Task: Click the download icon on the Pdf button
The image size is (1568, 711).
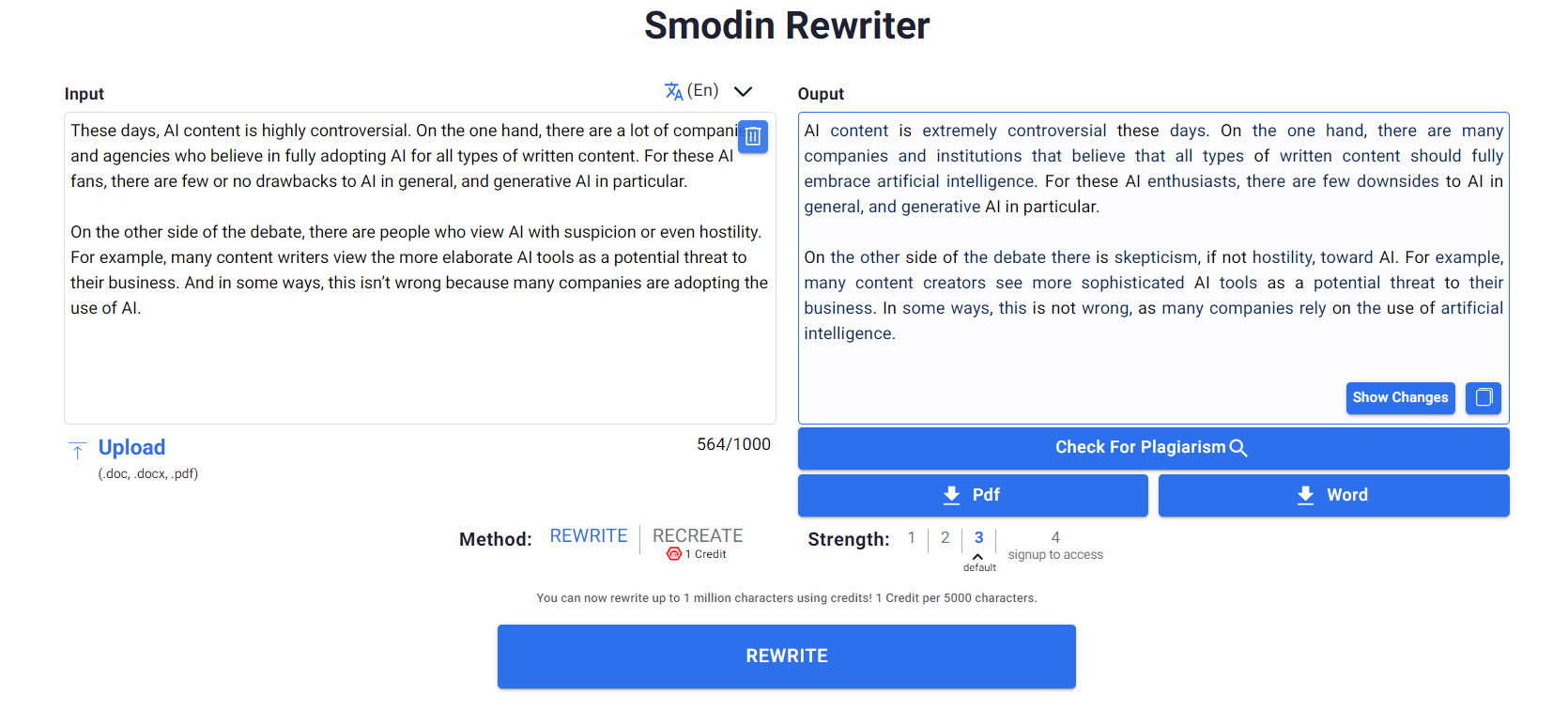Action: tap(951, 495)
